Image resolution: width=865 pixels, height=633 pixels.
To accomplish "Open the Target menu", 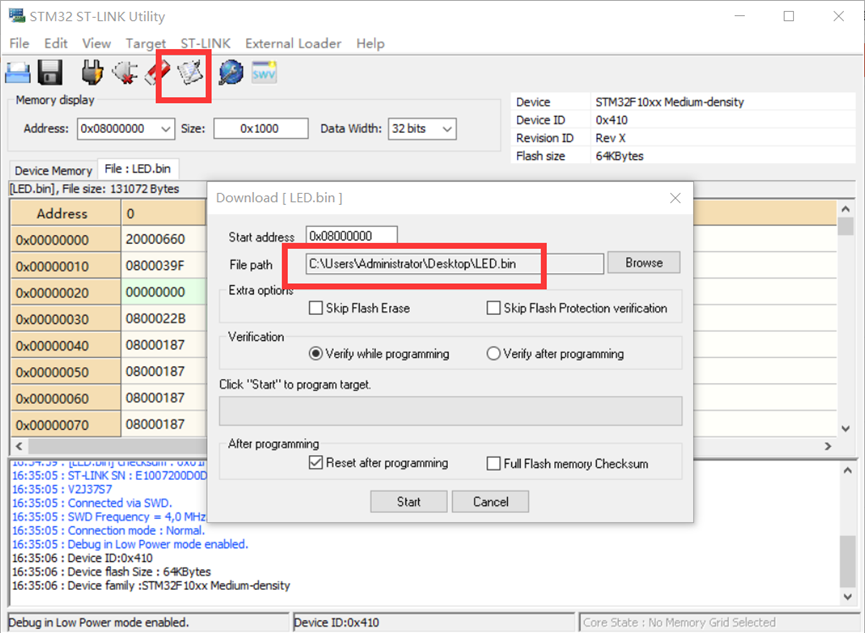I will coord(146,43).
